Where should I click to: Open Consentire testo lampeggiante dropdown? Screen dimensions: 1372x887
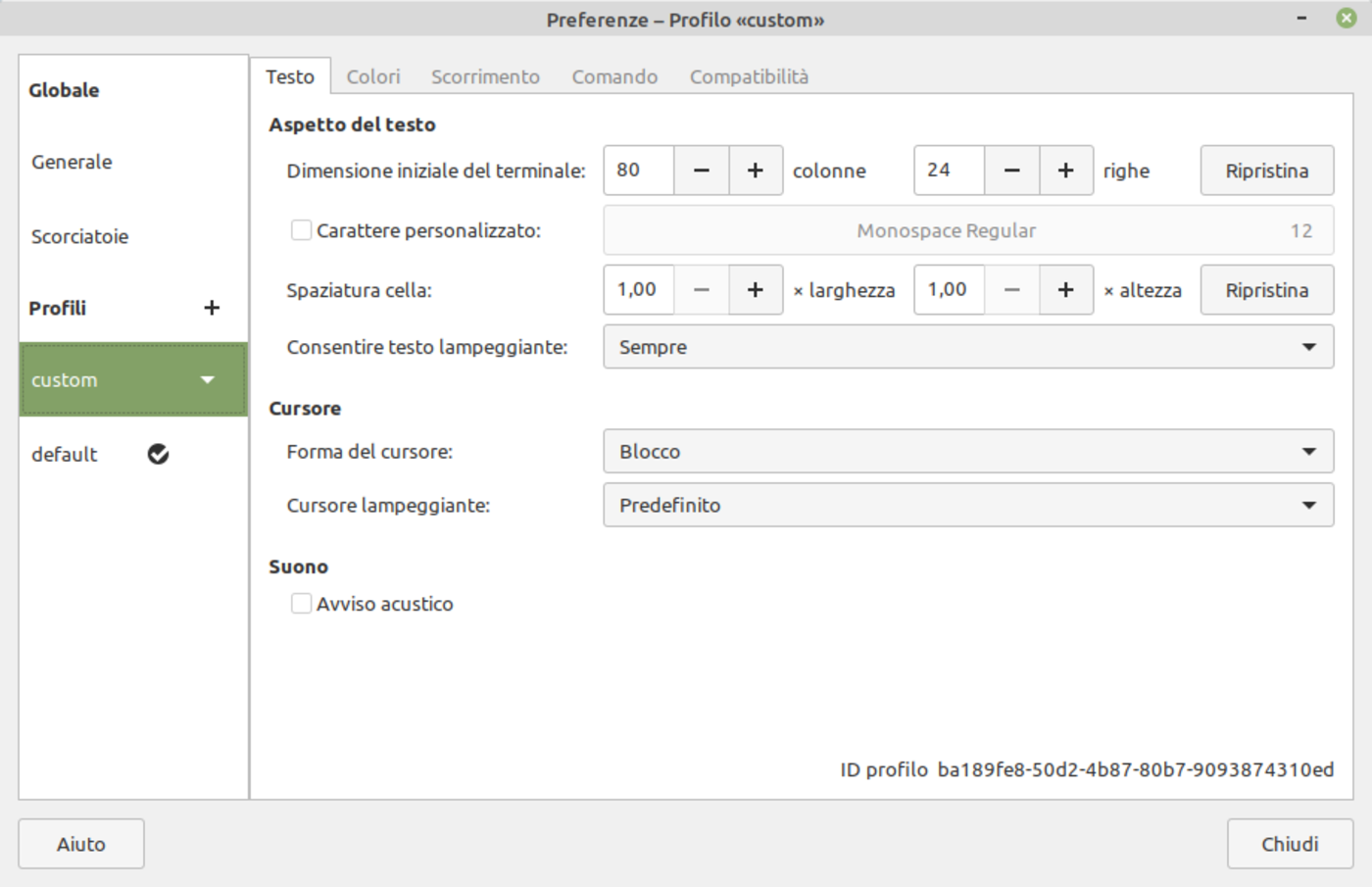(967, 347)
